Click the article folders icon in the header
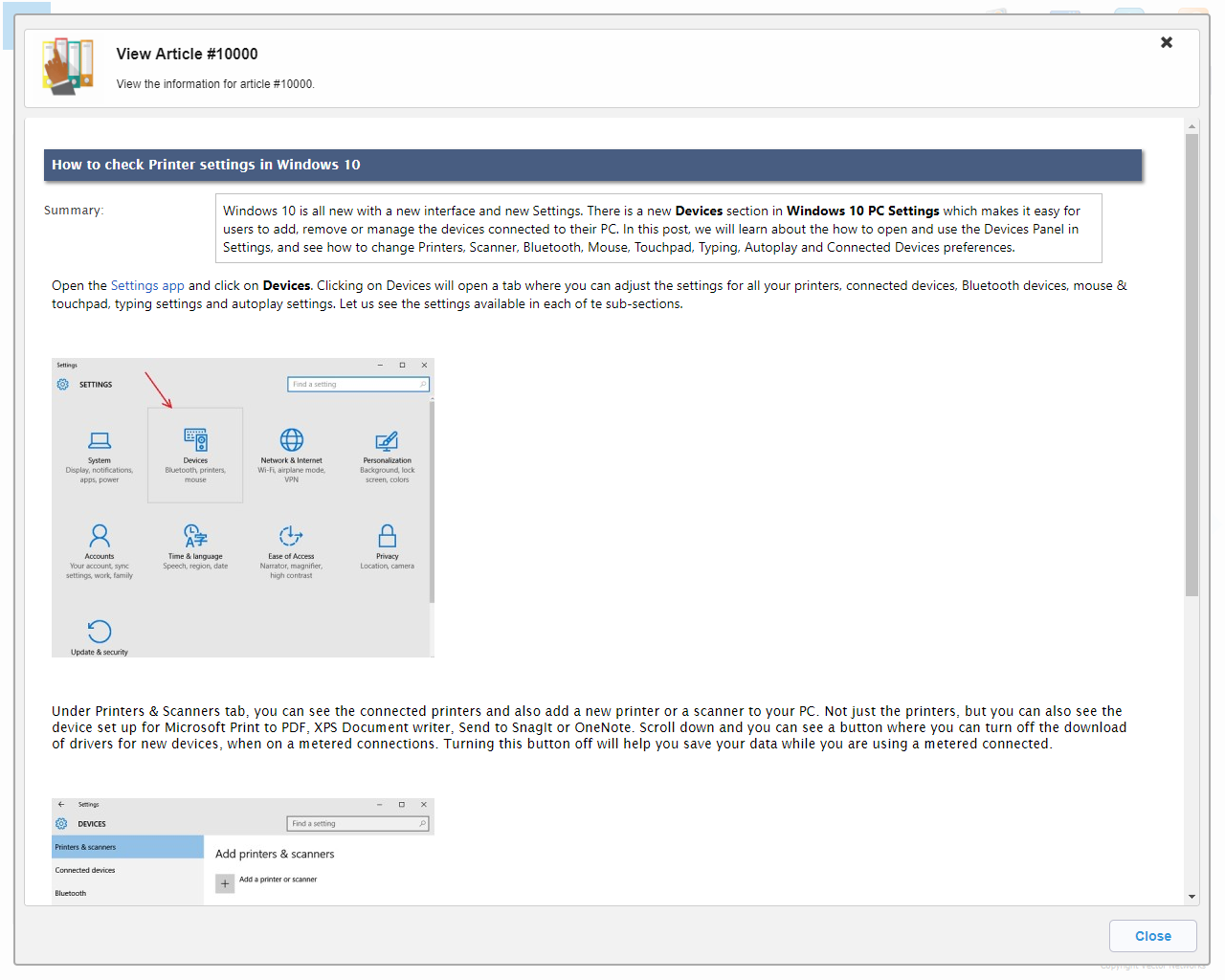This screenshot has width=1225, height=980. point(68,66)
